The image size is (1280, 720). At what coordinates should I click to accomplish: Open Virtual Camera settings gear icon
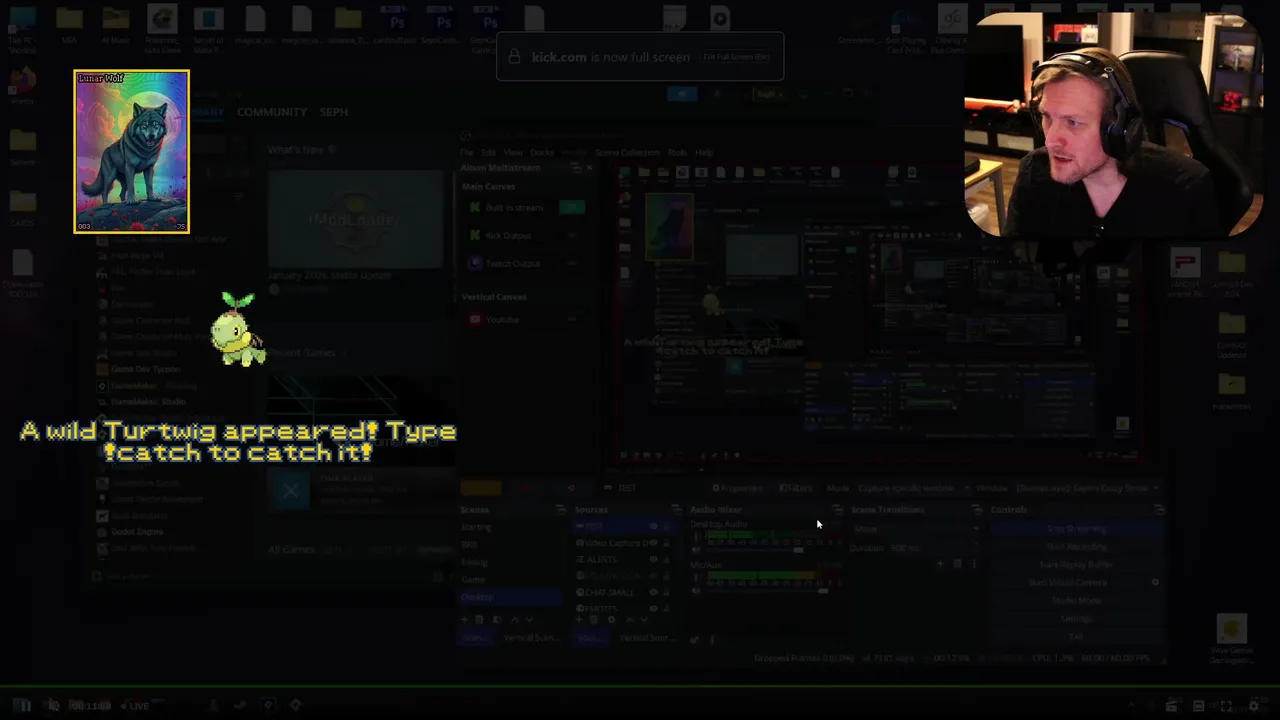click(1155, 582)
